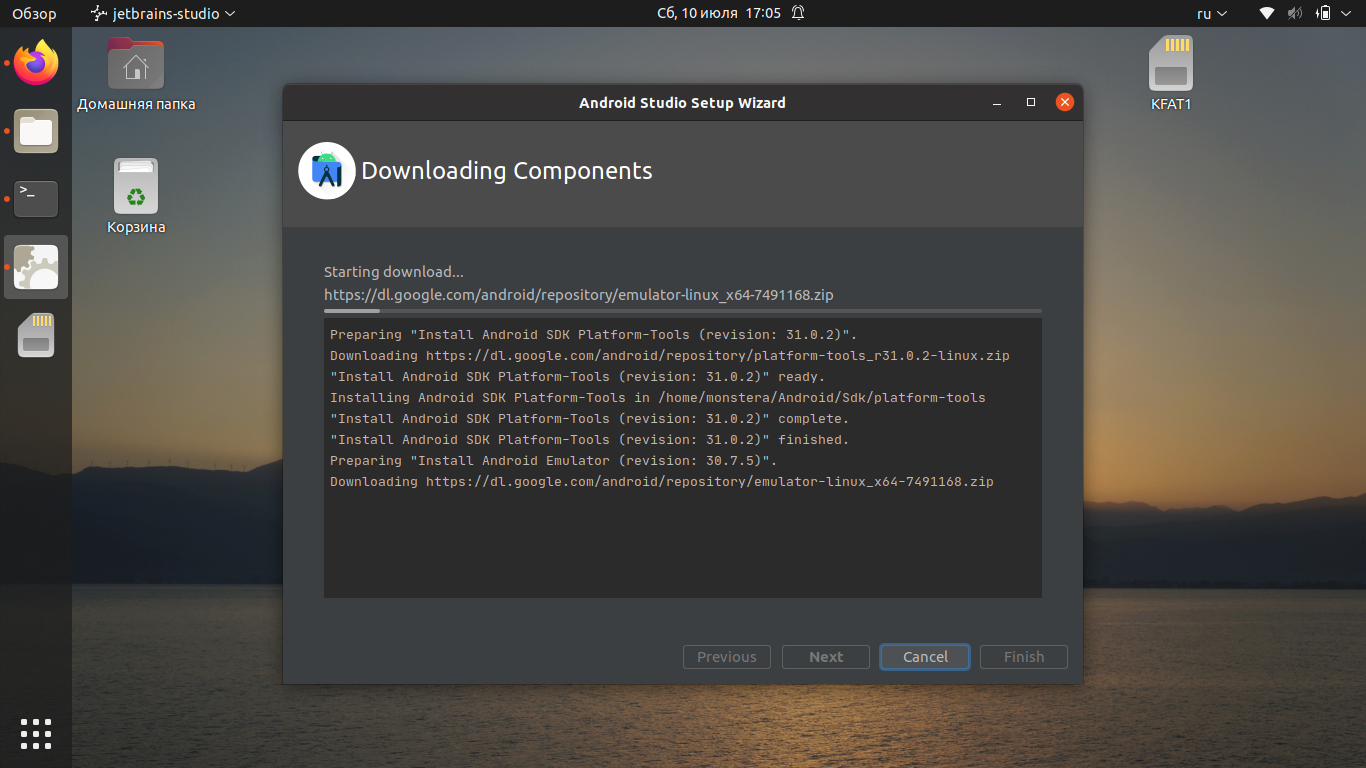Click the download progress bar

point(682,311)
